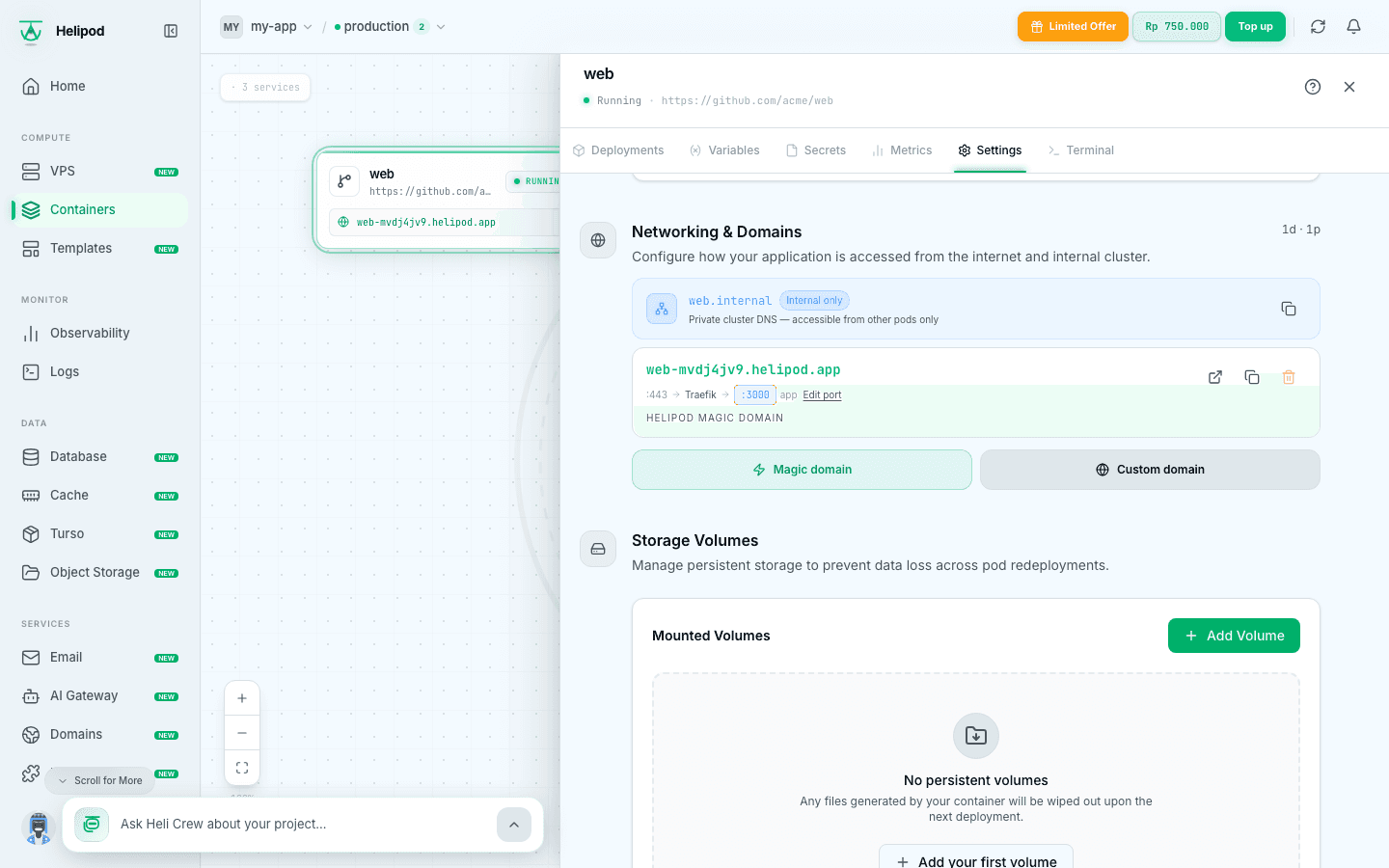The width and height of the screenshot is (1389, 868).
Task: Open Logs in the sidebar
Action: coord(98,371)
